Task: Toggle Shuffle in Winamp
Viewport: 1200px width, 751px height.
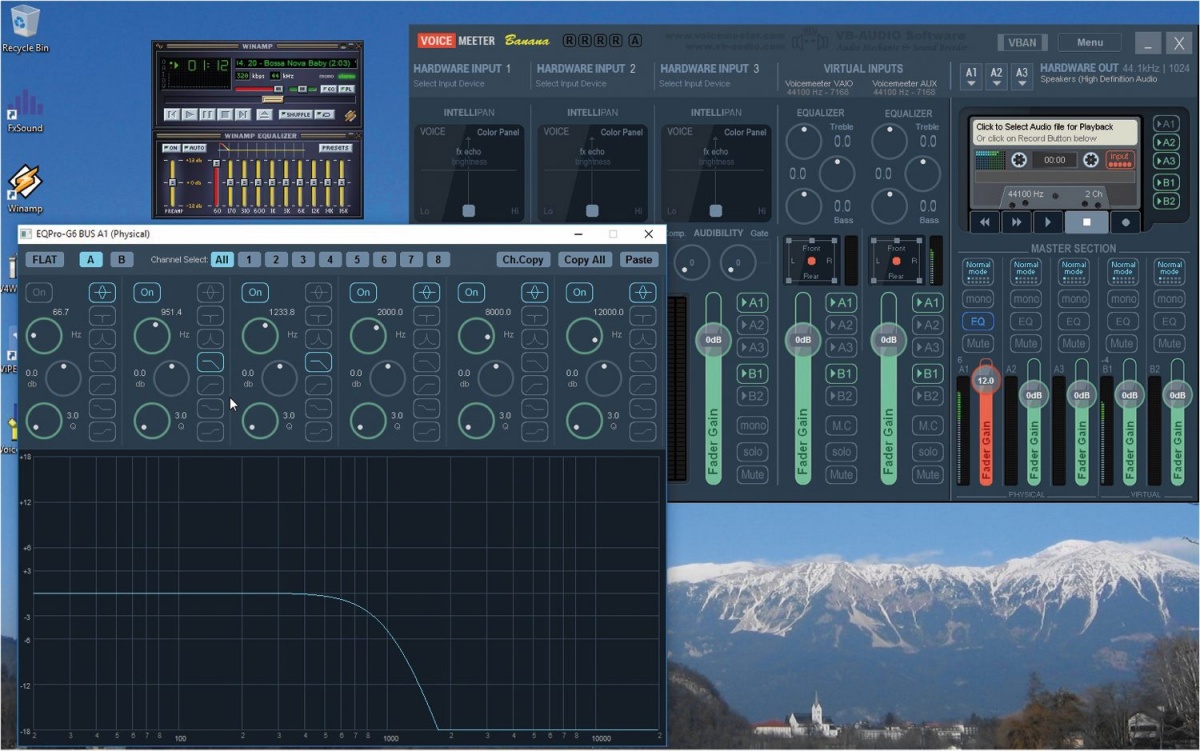Action: [295, 115]
